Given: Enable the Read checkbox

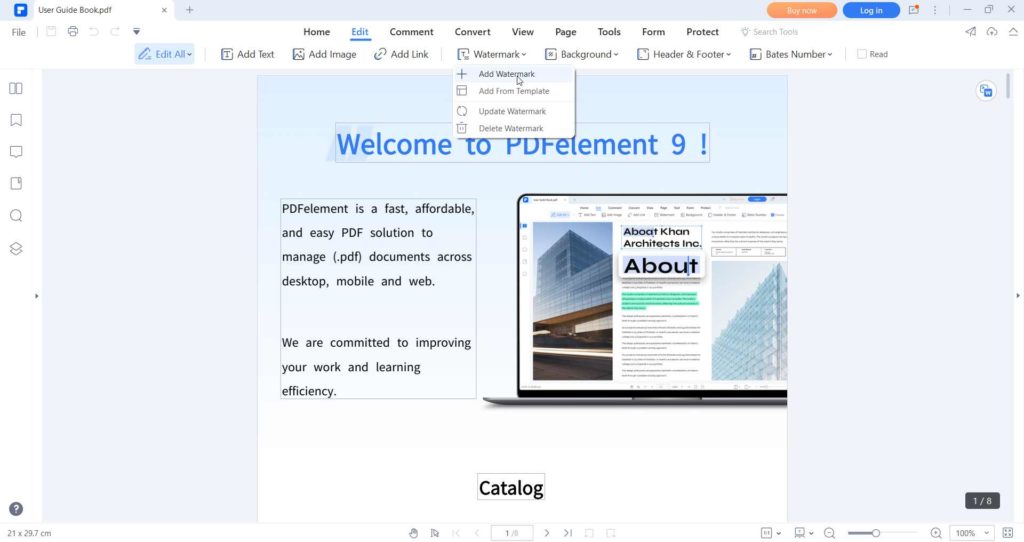Looking at the screenshot, I should 861,54.
